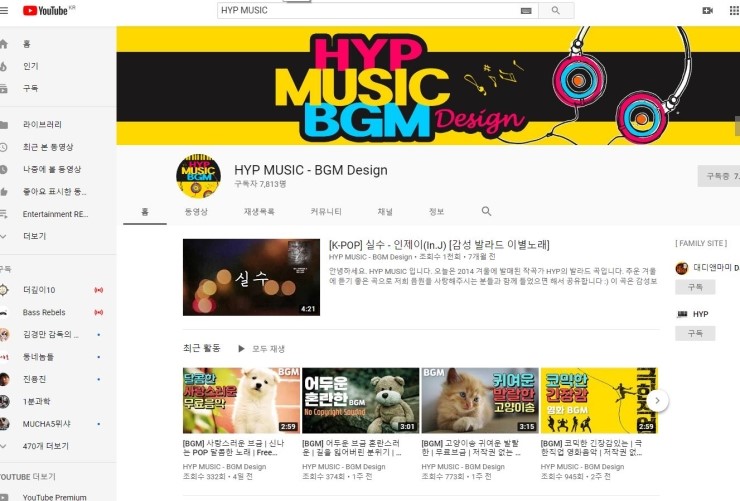Click 최근 활동 section heading
This screenshot has height=501, width=740.
202,348
